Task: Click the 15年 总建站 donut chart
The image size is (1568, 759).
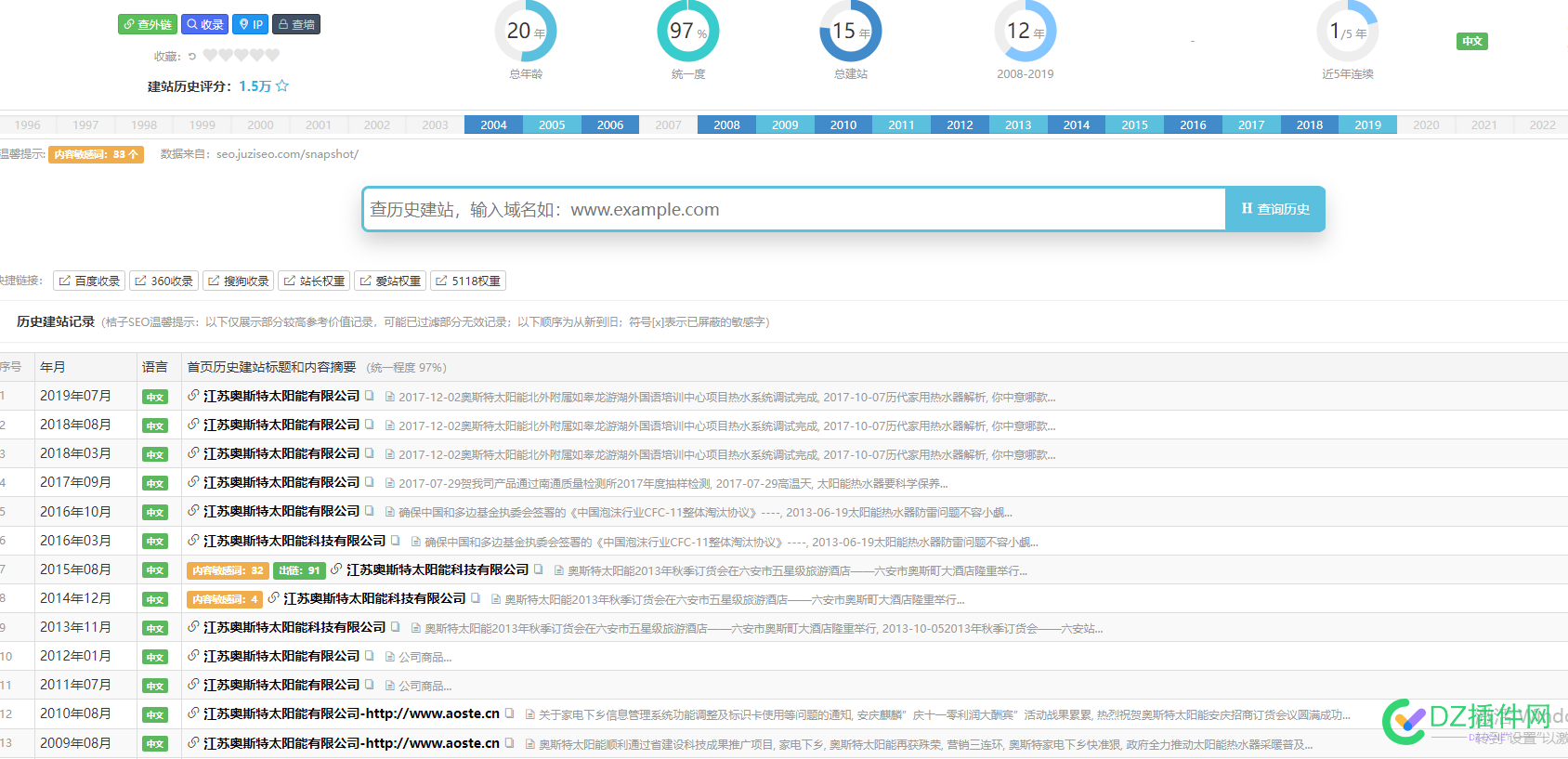Action: tap(851, 32)
